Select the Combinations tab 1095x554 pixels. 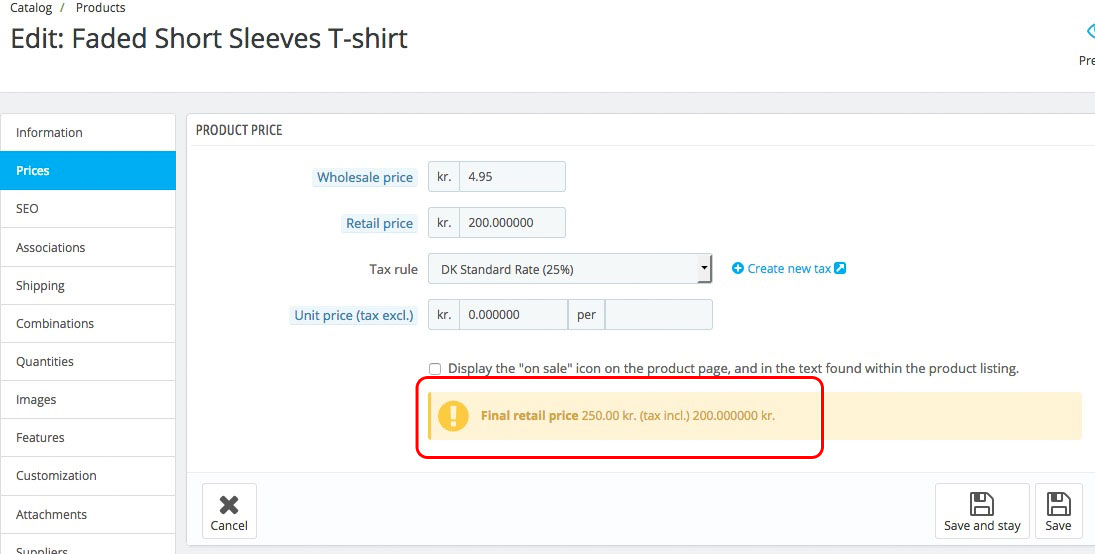(x=88, y=323)
